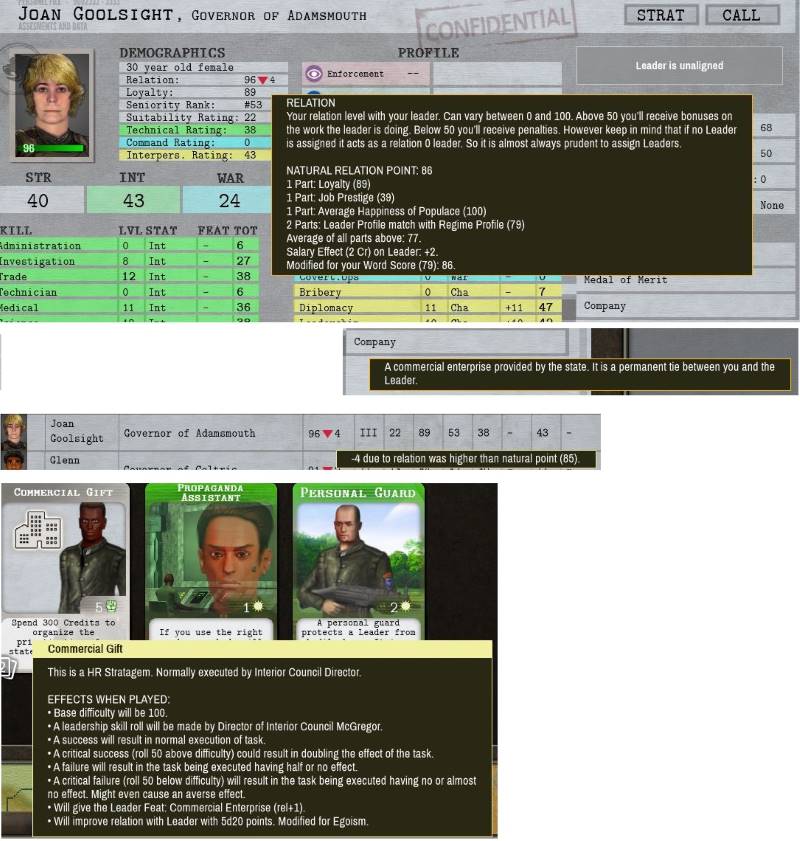Click the cost icon on Personal Guard card
Viewport: 800px width, 841px height.
point(406,607)
